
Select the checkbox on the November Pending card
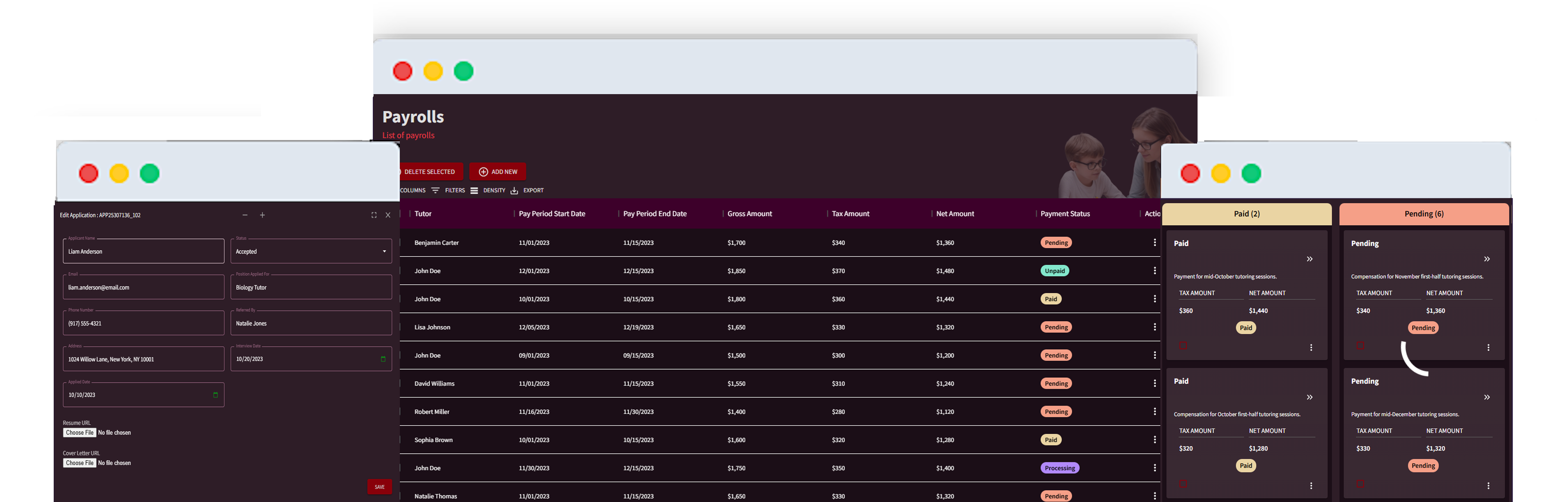1360,346
